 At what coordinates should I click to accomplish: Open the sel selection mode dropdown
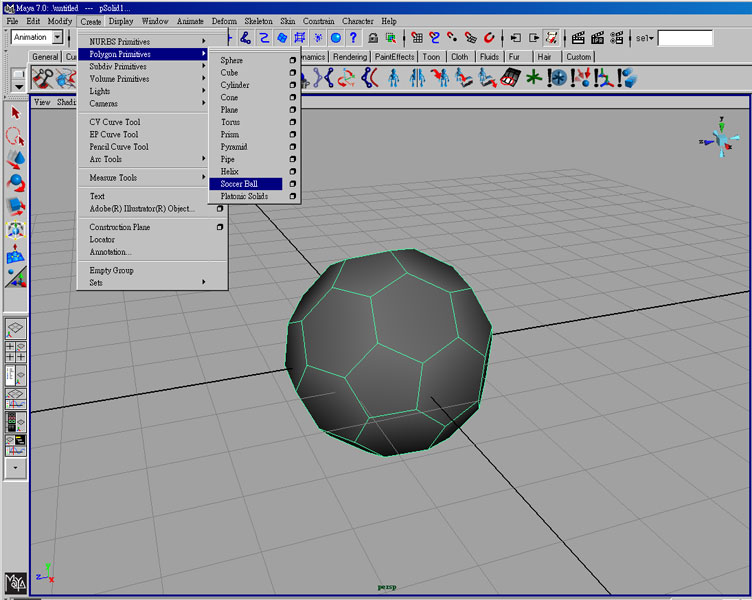[644, 37]
